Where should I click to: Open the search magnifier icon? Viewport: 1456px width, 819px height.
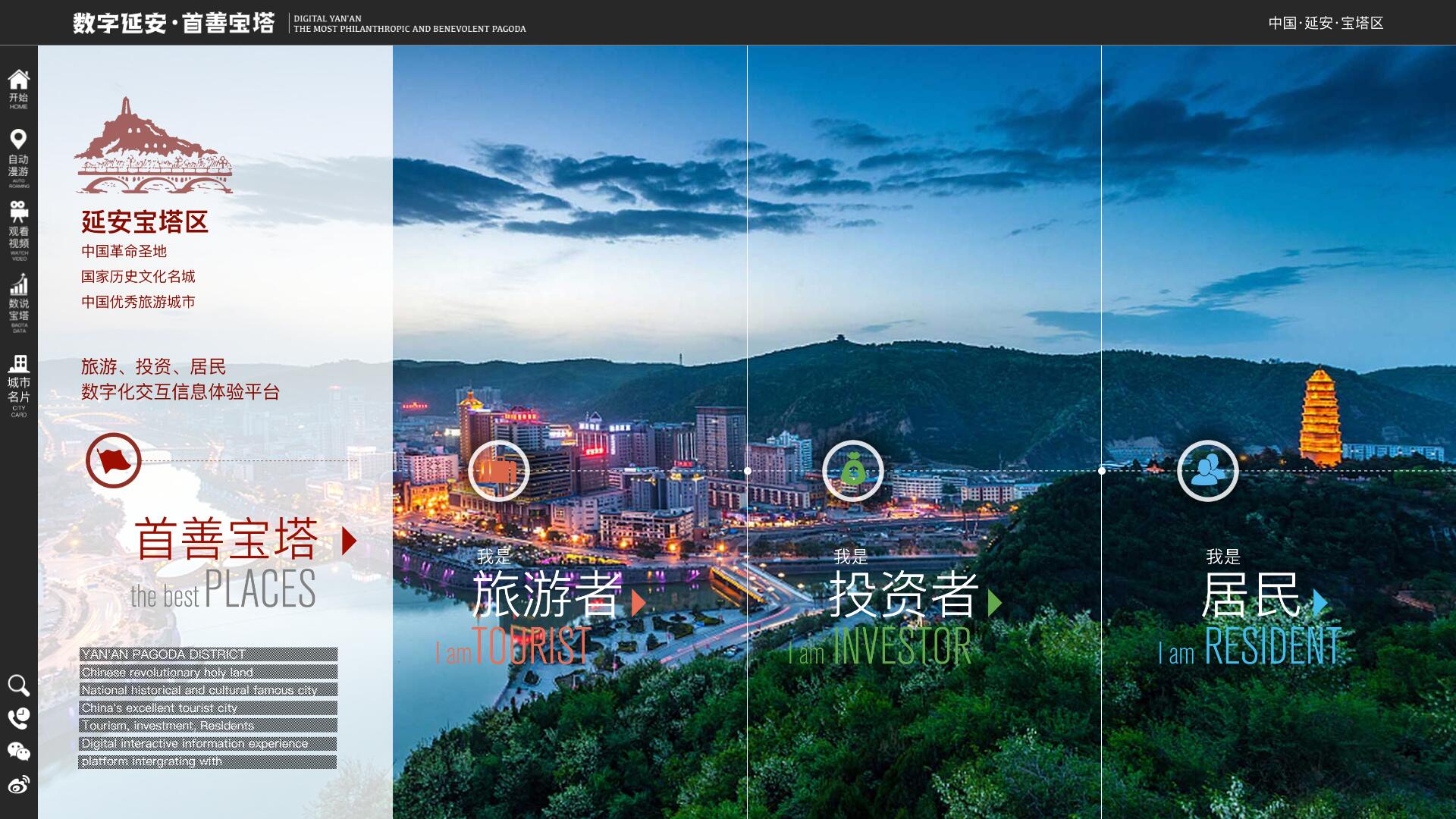[x=18, y=686]
